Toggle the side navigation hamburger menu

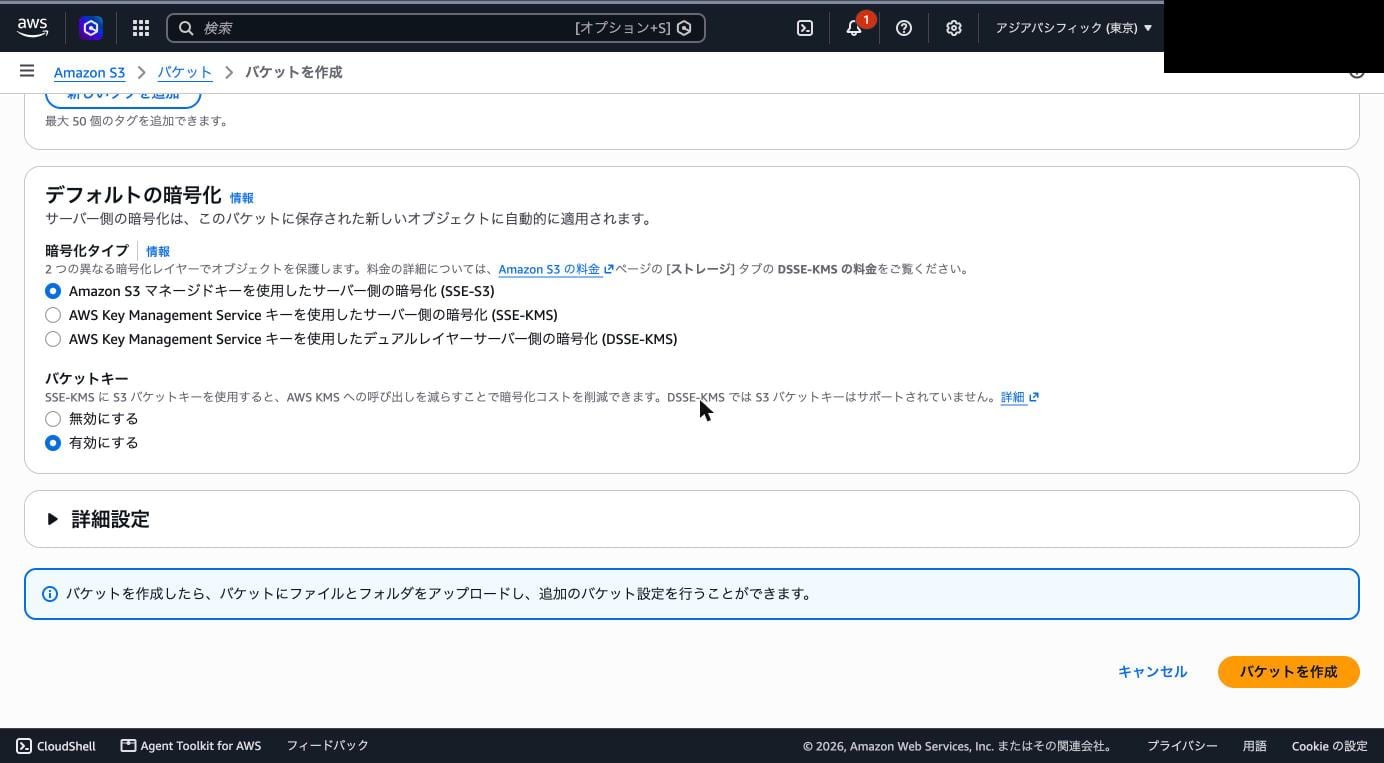tap(27, 71)
